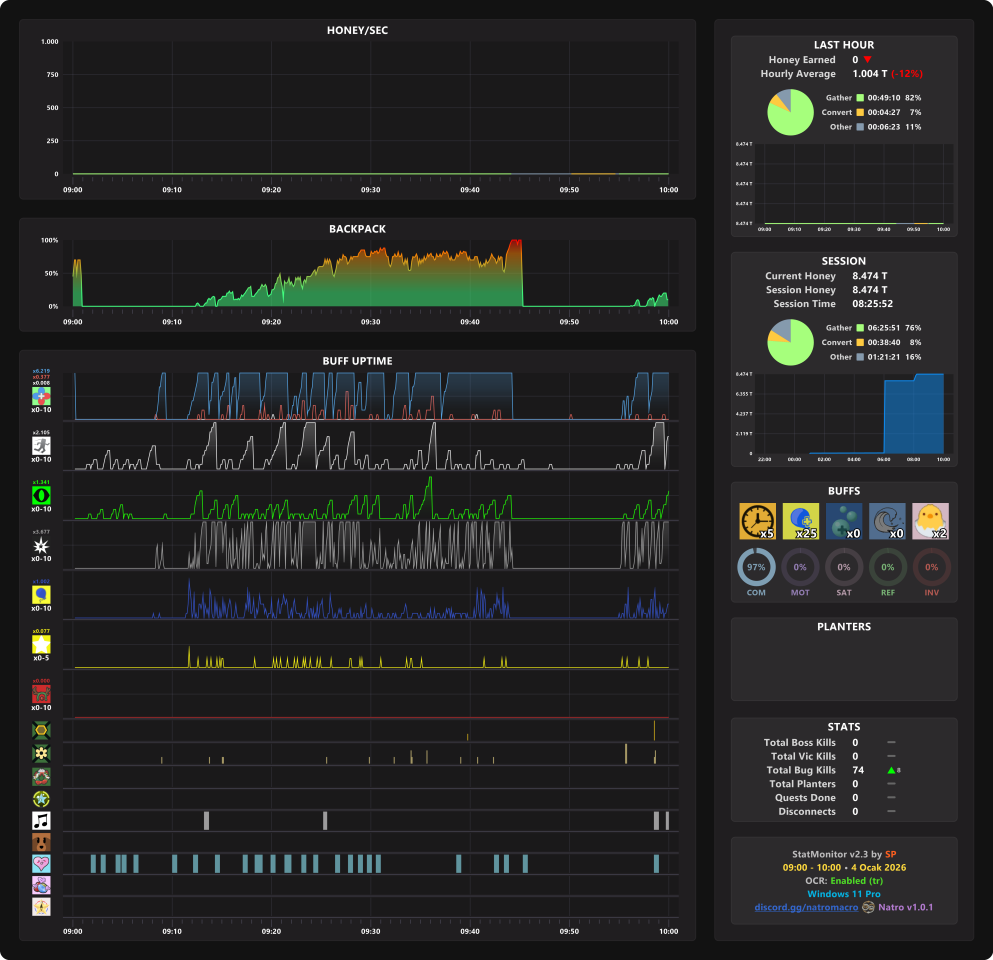Image resolution: width=993 pixels, height=960 pixels.
Task: Click the music note Melody buff icon
Action: tap(41, 821)
